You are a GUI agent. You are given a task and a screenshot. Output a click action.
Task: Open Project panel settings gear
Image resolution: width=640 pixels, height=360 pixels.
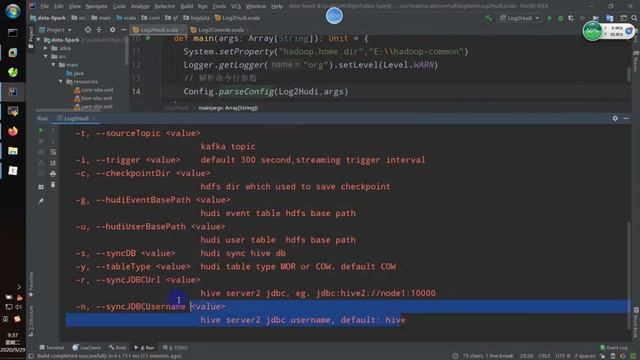(112, 30)
